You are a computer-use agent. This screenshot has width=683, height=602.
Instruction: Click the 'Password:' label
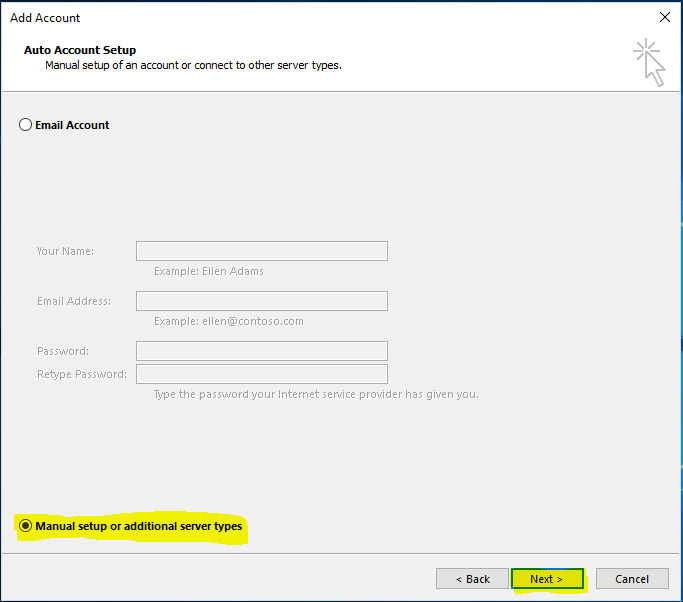tap(62, 351)
